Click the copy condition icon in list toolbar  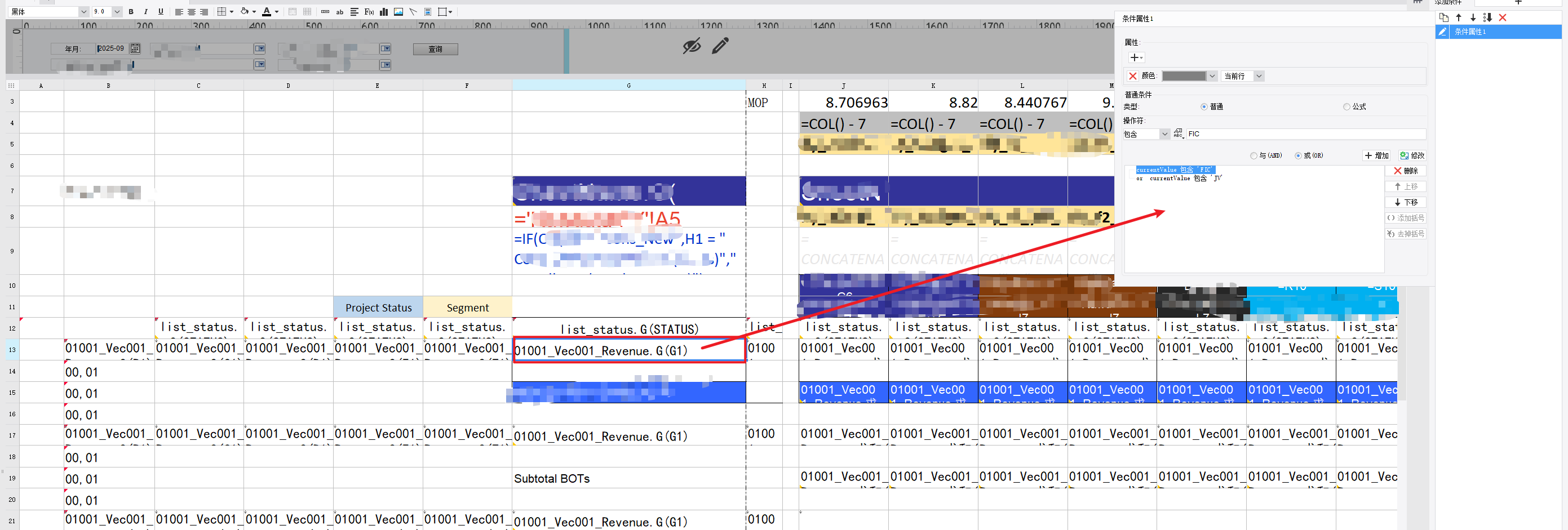click(1444, 17)
